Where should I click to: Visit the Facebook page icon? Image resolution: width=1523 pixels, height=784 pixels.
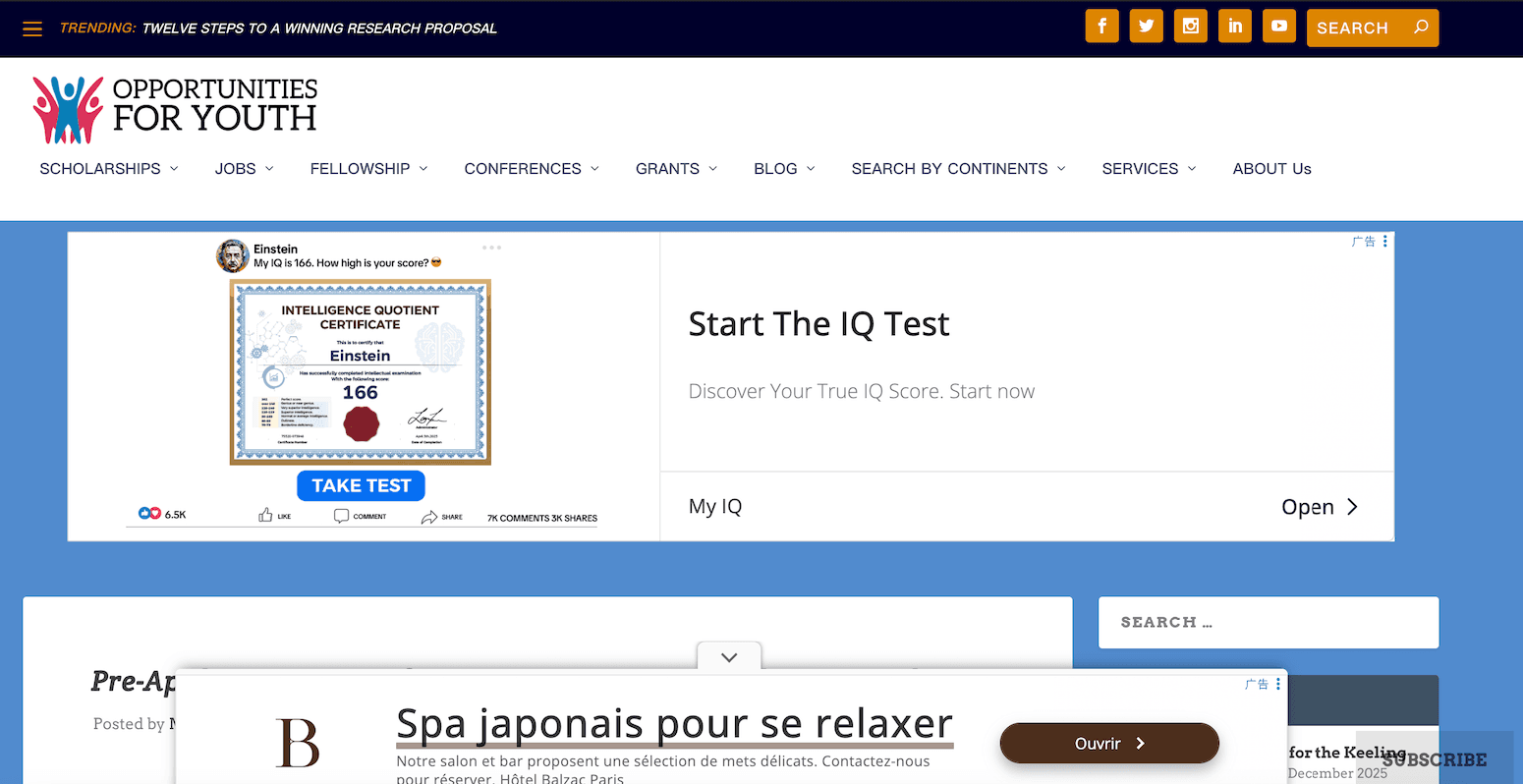click(1101, 27)
